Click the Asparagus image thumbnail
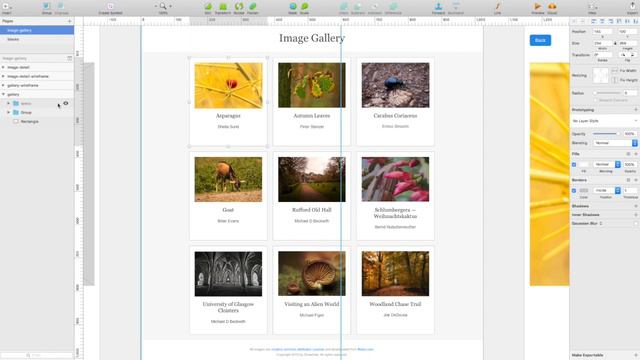Image resolution: width=640 pixels, height=360 pixels. tap(228, 85)
